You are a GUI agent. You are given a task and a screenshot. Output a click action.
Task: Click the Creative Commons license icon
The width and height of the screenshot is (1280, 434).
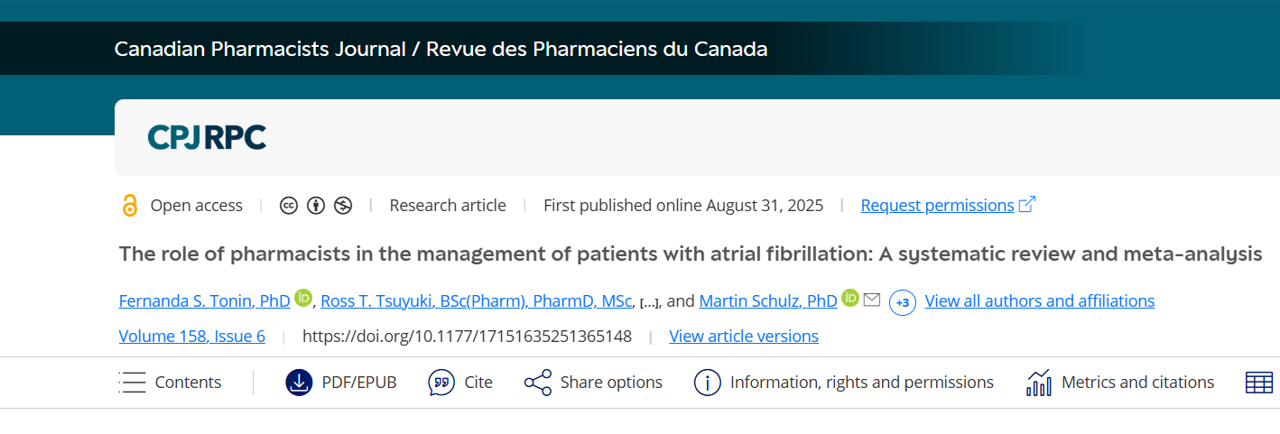pos(289,206)
